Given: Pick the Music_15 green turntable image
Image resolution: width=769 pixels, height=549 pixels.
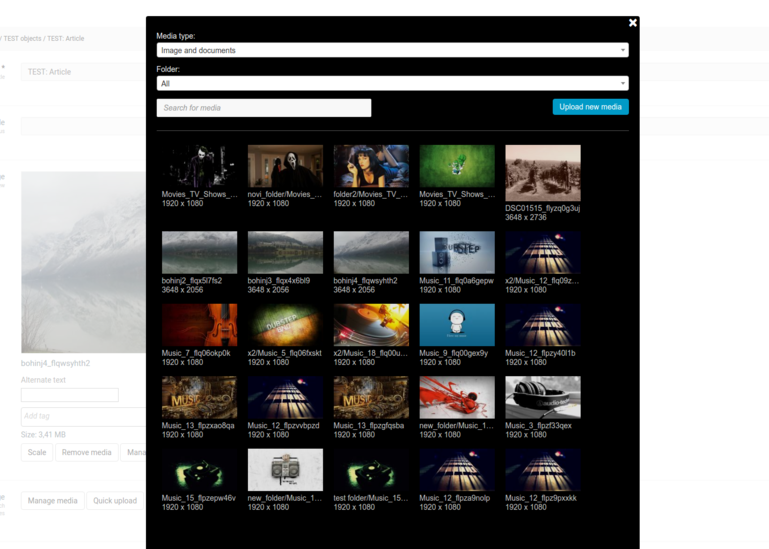Looking at the screenshot, I should [x=199, y=469].
